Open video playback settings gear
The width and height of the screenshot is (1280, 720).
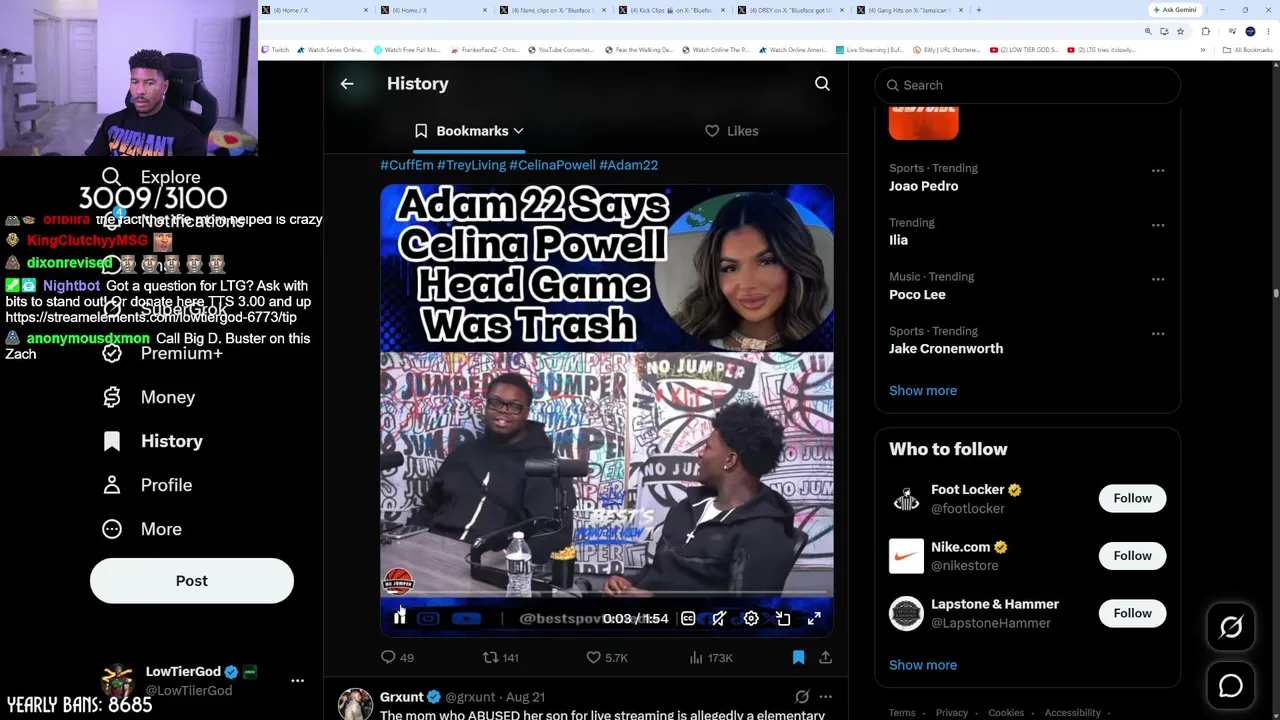point(751,619)
